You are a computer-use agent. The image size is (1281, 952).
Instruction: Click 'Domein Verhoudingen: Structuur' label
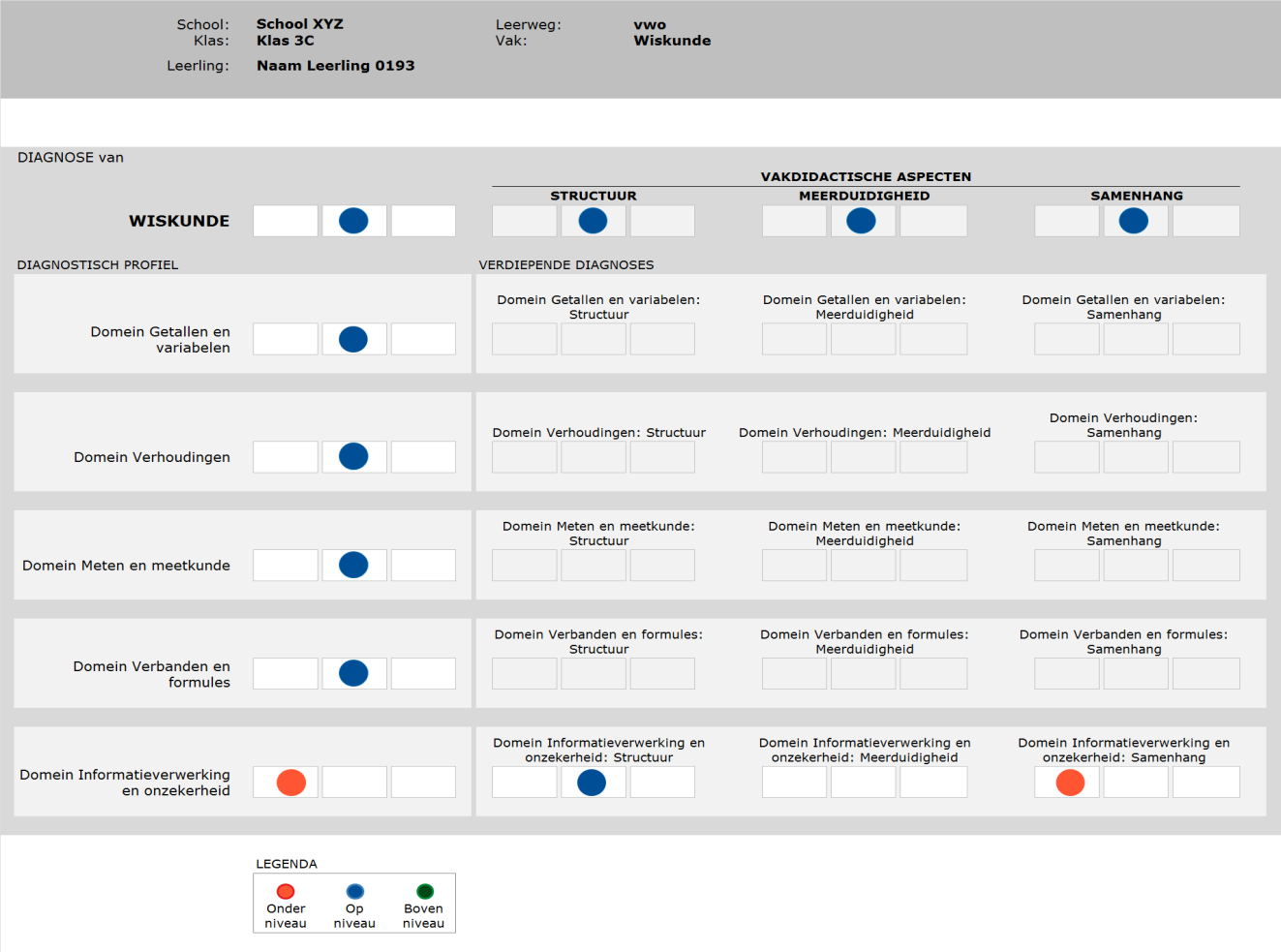pos(598,433)
